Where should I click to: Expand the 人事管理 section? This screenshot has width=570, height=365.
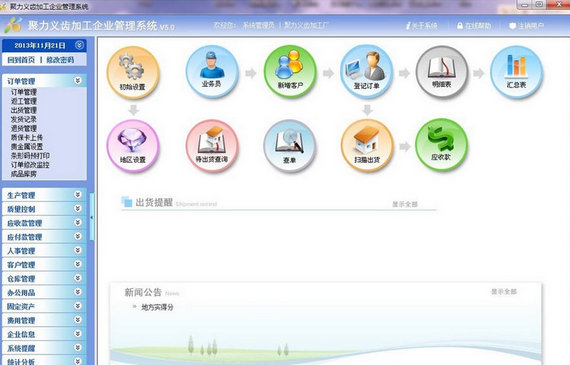coord(44,251)
